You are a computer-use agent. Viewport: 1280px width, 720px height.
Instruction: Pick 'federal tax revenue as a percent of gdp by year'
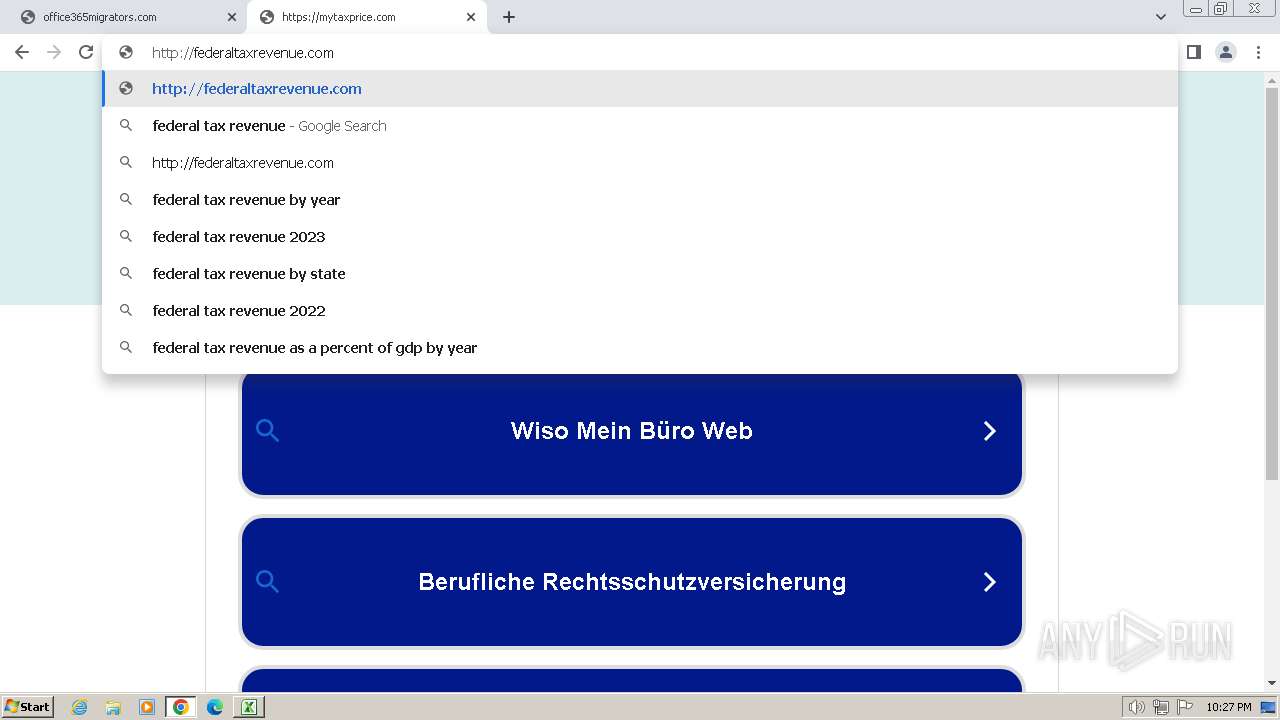[640, 348]
